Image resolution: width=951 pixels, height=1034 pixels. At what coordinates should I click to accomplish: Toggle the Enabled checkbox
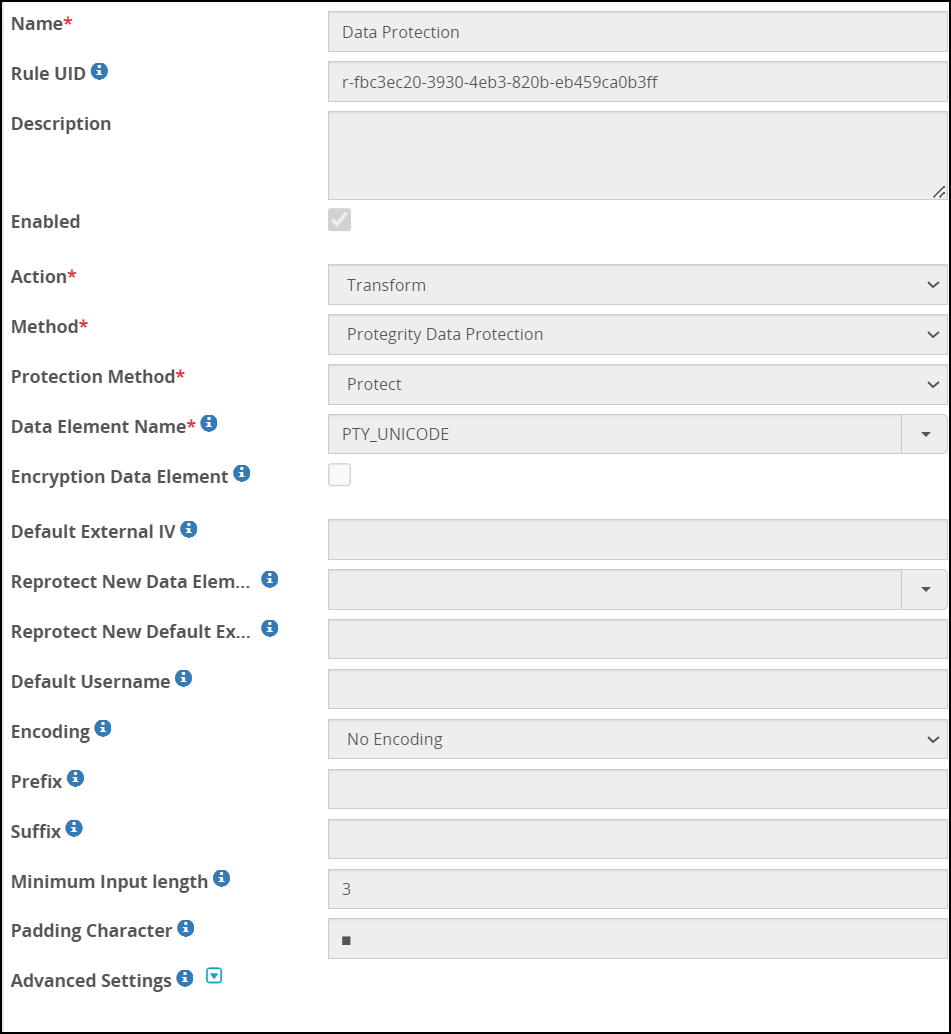[x=340, y=220]
